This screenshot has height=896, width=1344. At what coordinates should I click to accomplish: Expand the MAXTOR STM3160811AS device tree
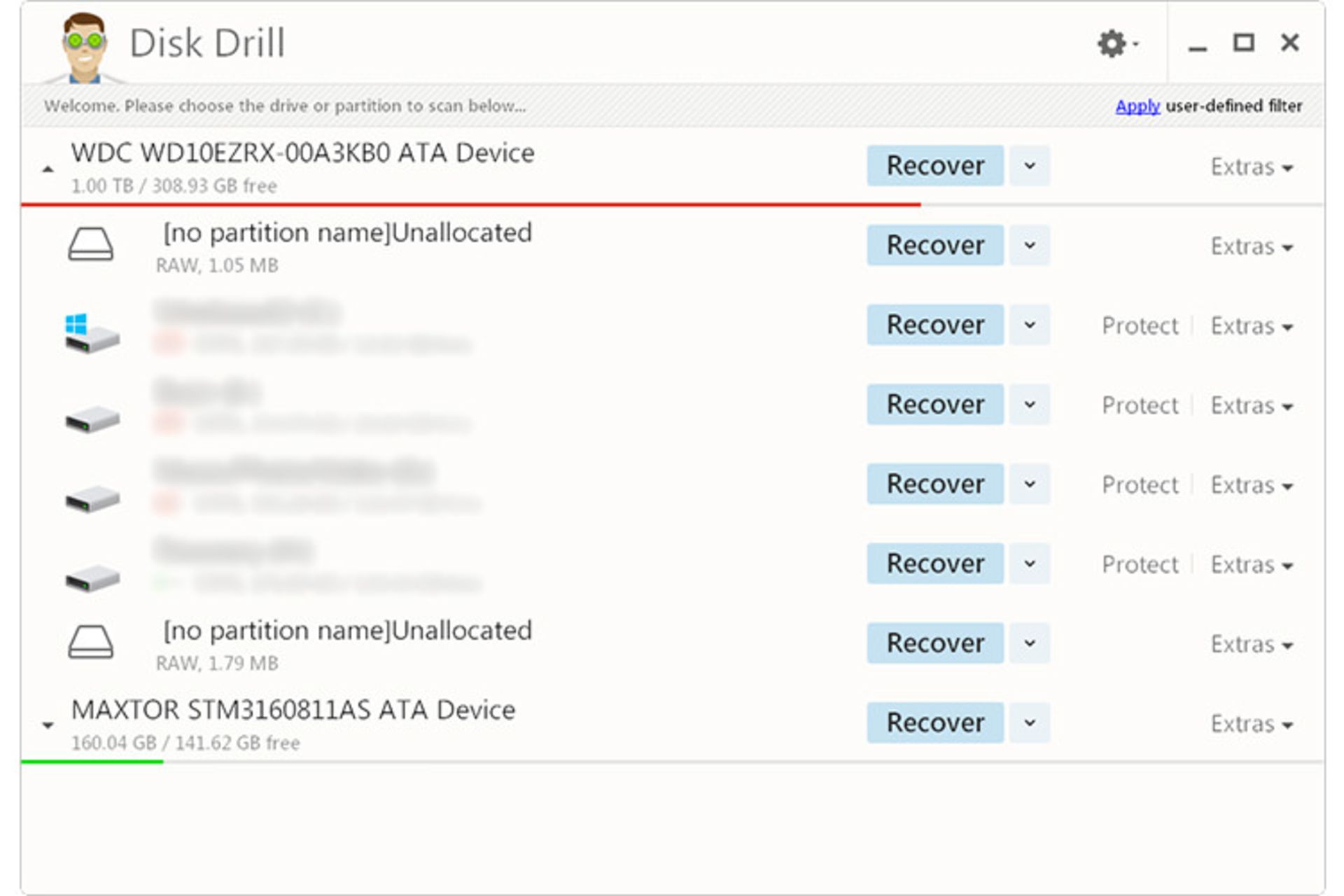48,725
